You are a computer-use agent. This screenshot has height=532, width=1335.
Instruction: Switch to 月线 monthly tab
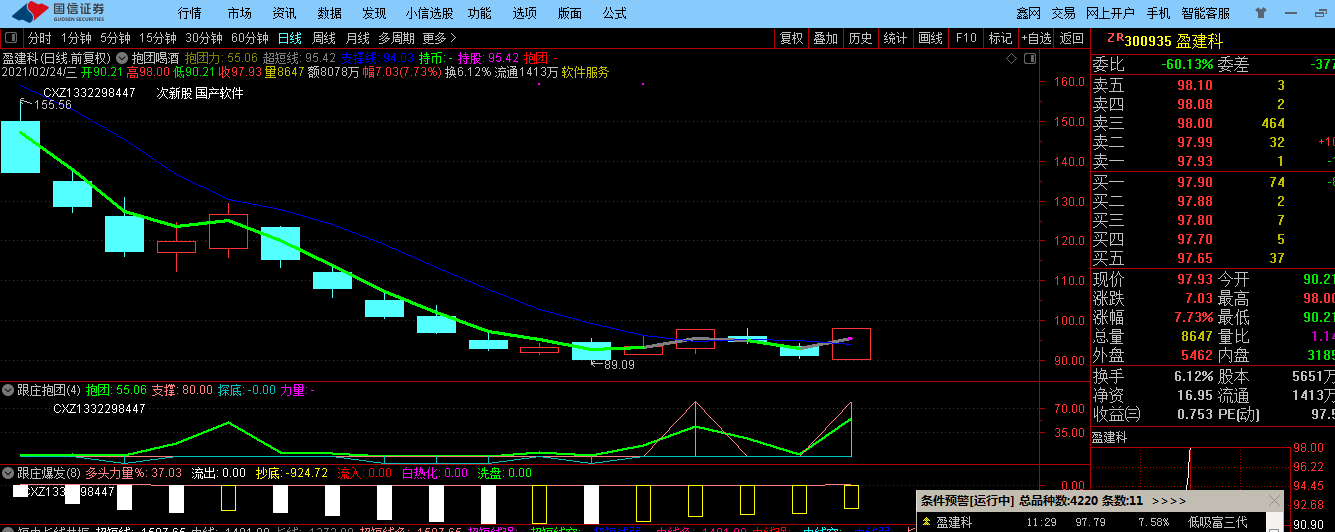point(357,38)
